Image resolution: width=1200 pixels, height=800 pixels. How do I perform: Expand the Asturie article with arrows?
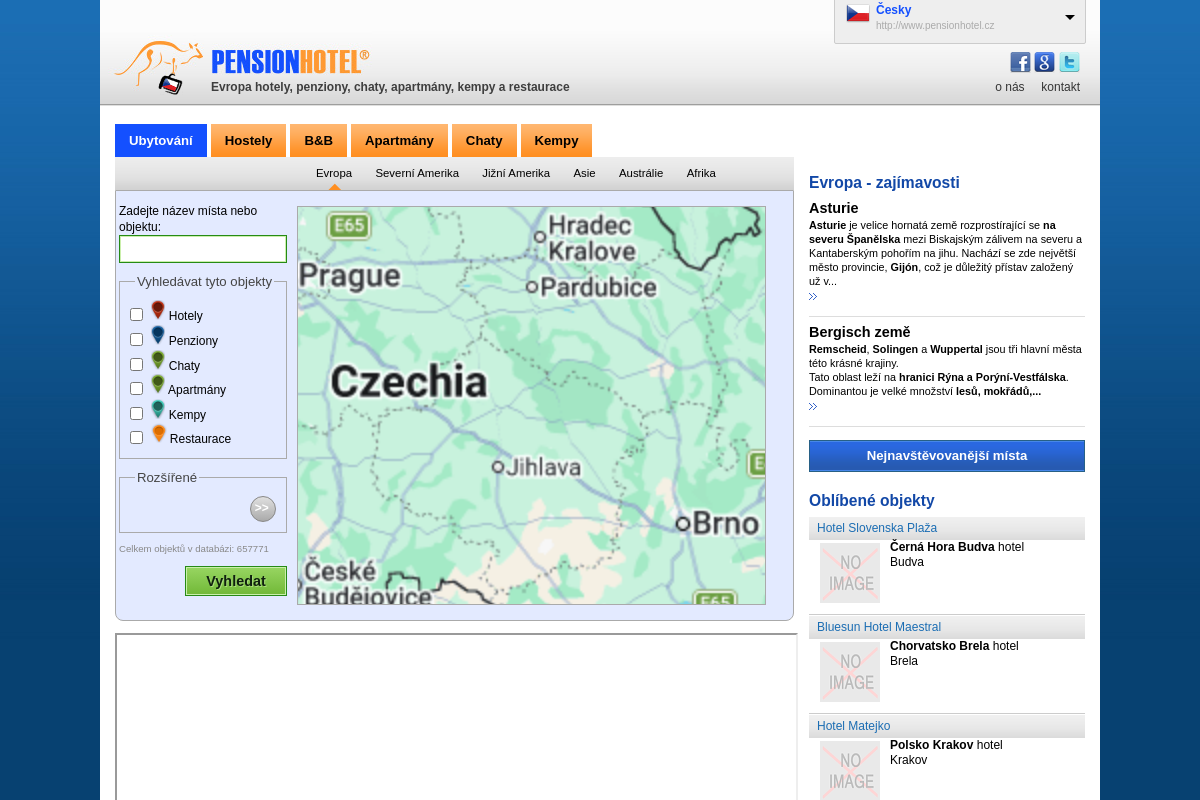click(813, 297)
